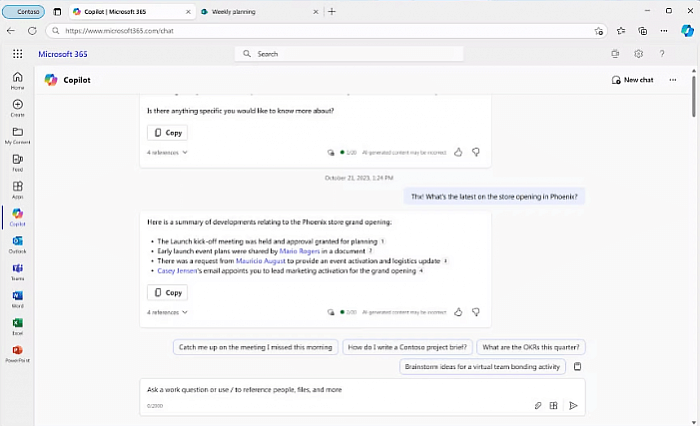Open Mauricio August profile link
The height and width of the screenshot is (426, 700).
click(x=260, y=261)
